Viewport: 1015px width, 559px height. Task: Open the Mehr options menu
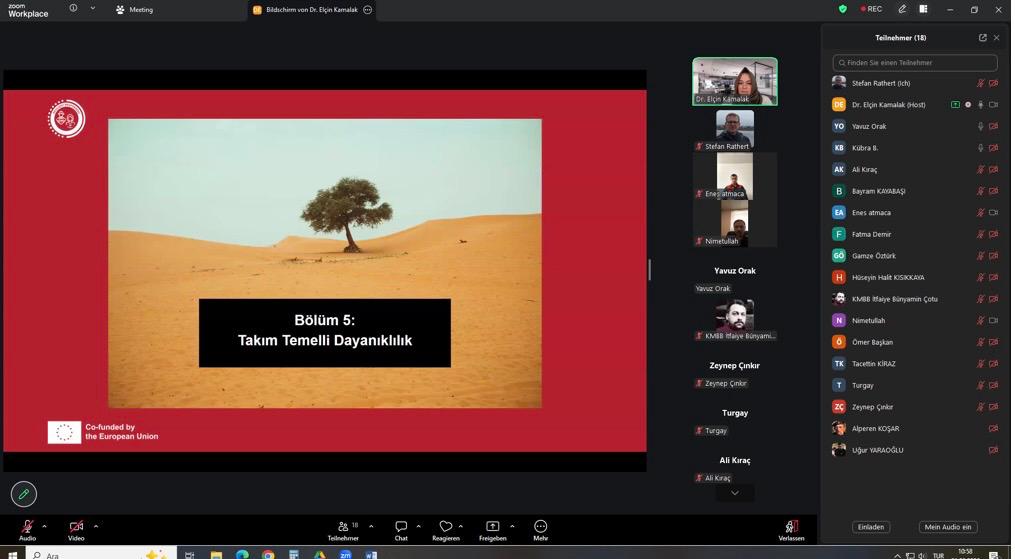pos(540,527)
